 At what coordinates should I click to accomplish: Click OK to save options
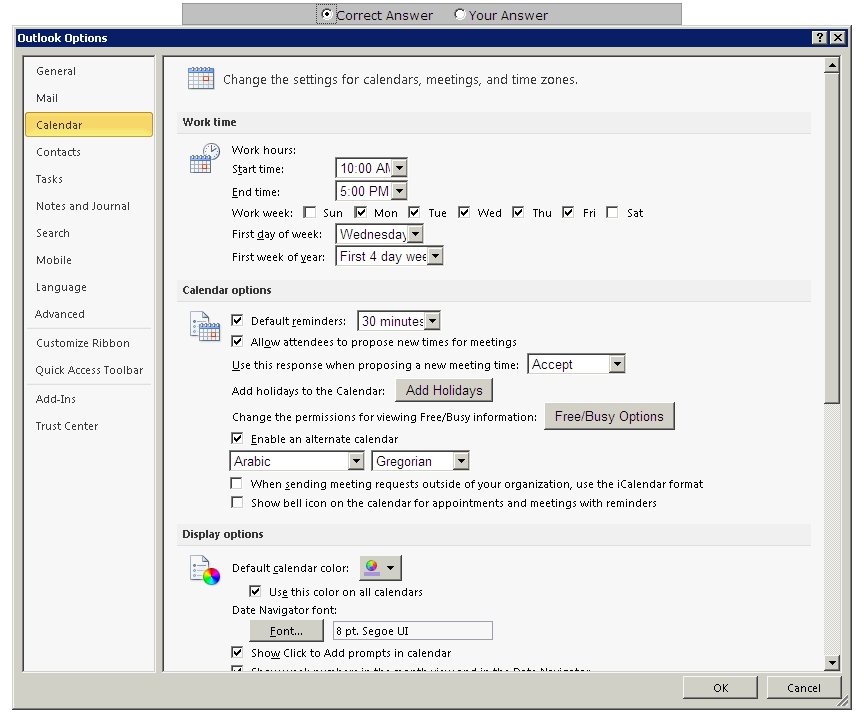click(x=720, y=688)
